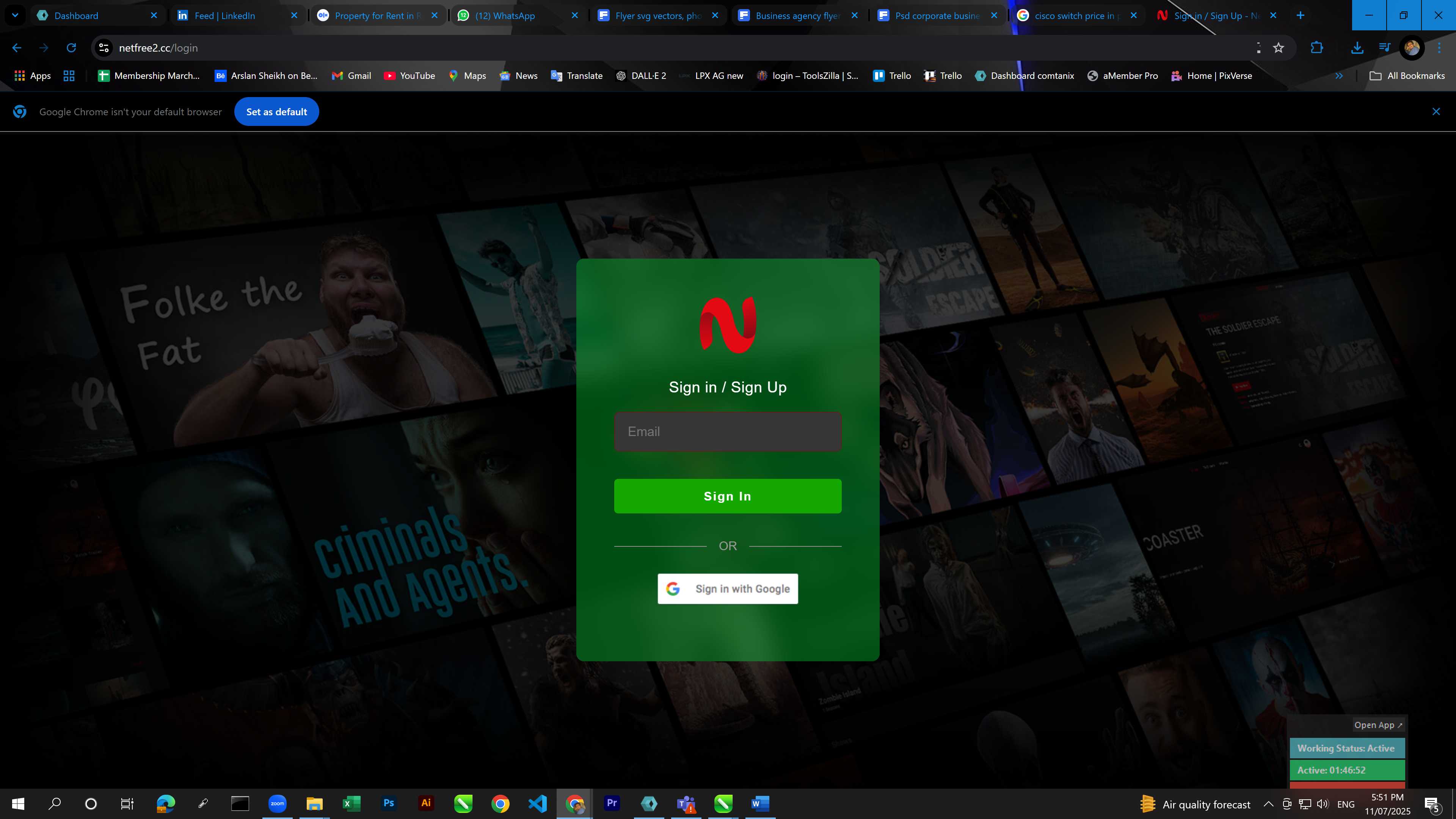Close the WhatsApp tab
Image resolution: width=1456 pixels, height=819 pixels.
click(x=575, y=15)
